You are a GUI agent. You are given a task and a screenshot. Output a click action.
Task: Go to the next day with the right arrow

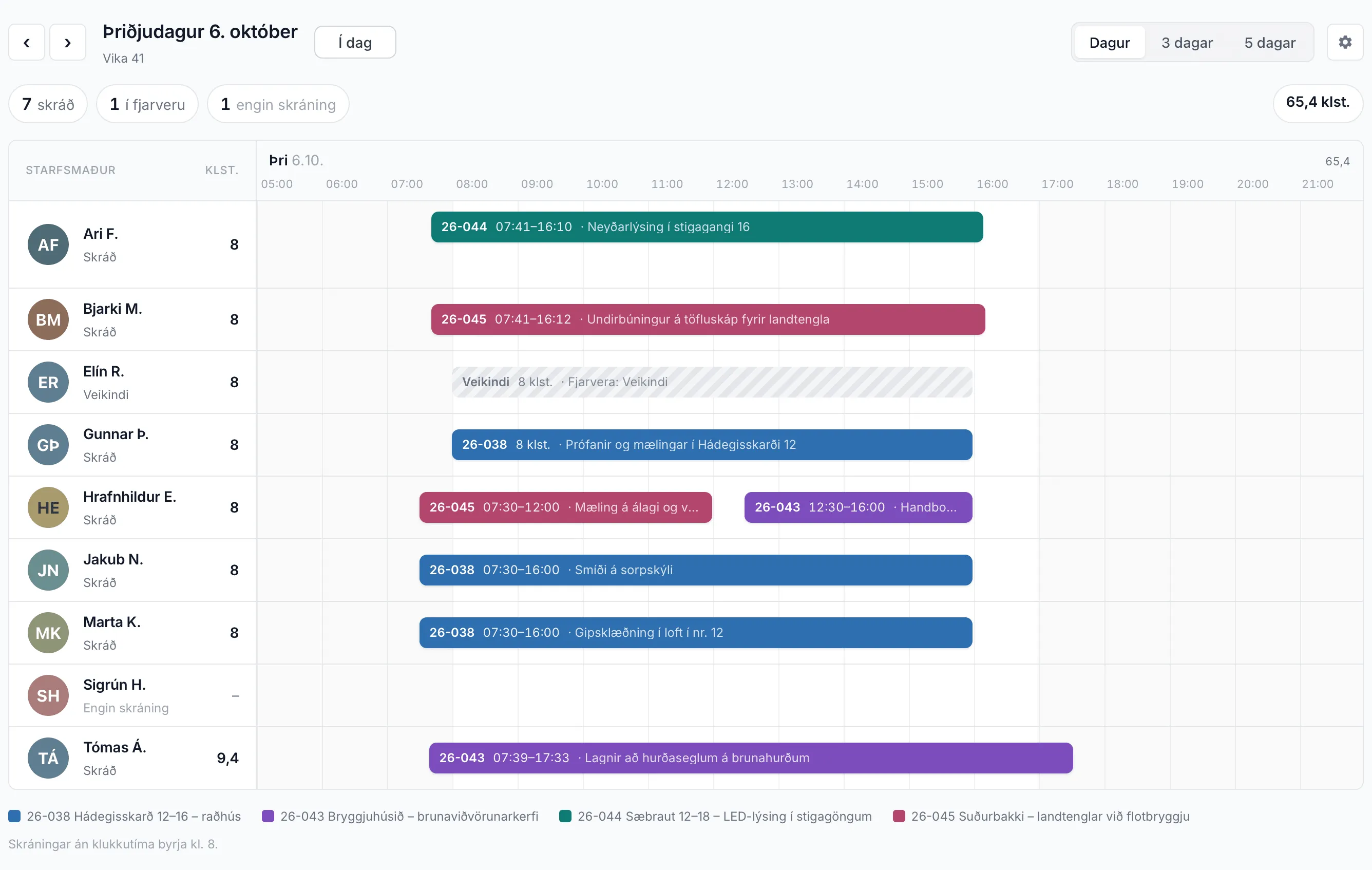(x=67, y=42)
